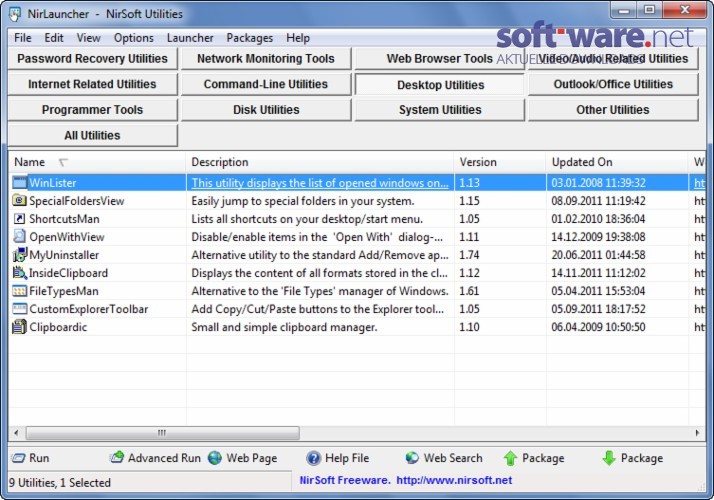This screenshot has width=714, height=500.
Task: Go to next Package (down arrow)
Action: 632,458
